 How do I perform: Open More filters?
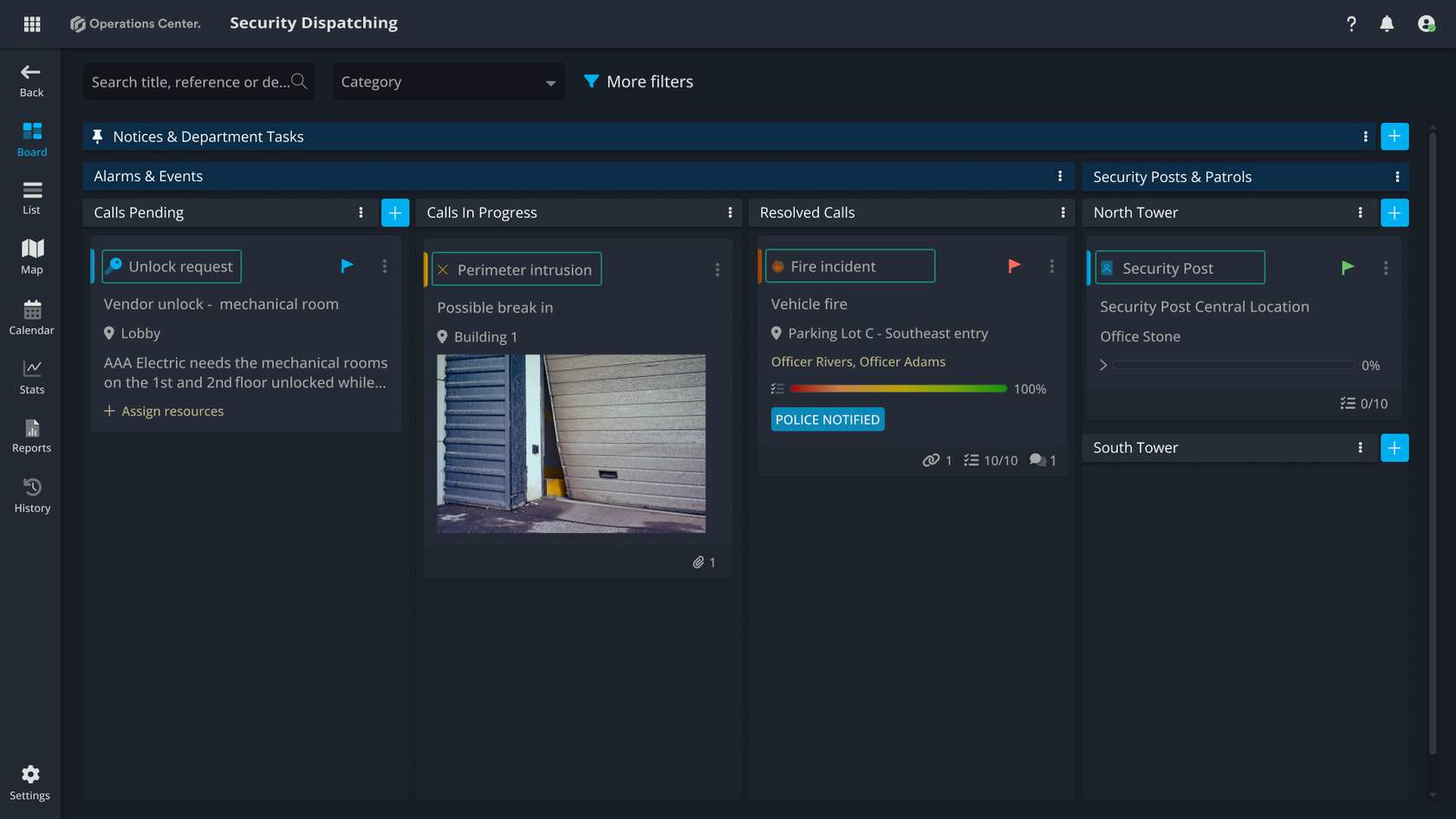pos(639,81)
